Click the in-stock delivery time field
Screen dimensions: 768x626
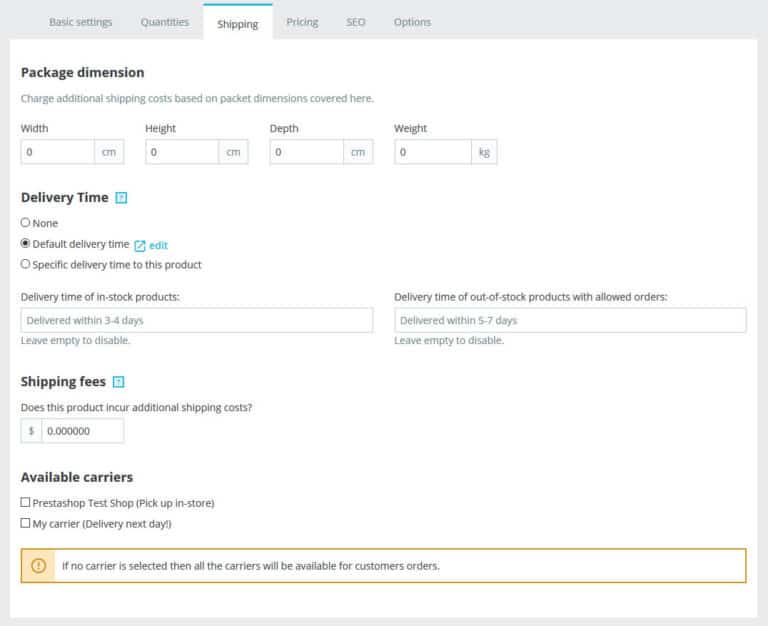[x=197, y=320]
